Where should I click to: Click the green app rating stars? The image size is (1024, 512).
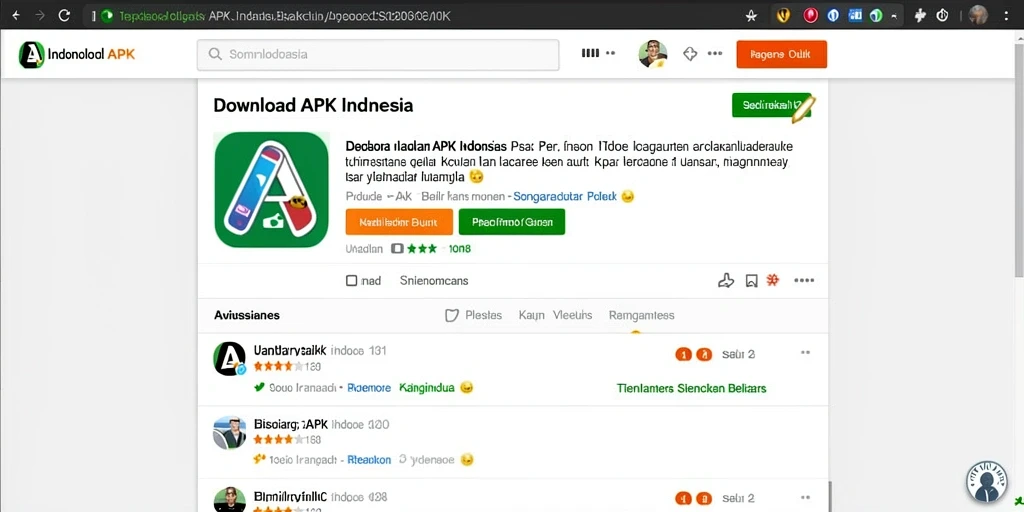422,249
